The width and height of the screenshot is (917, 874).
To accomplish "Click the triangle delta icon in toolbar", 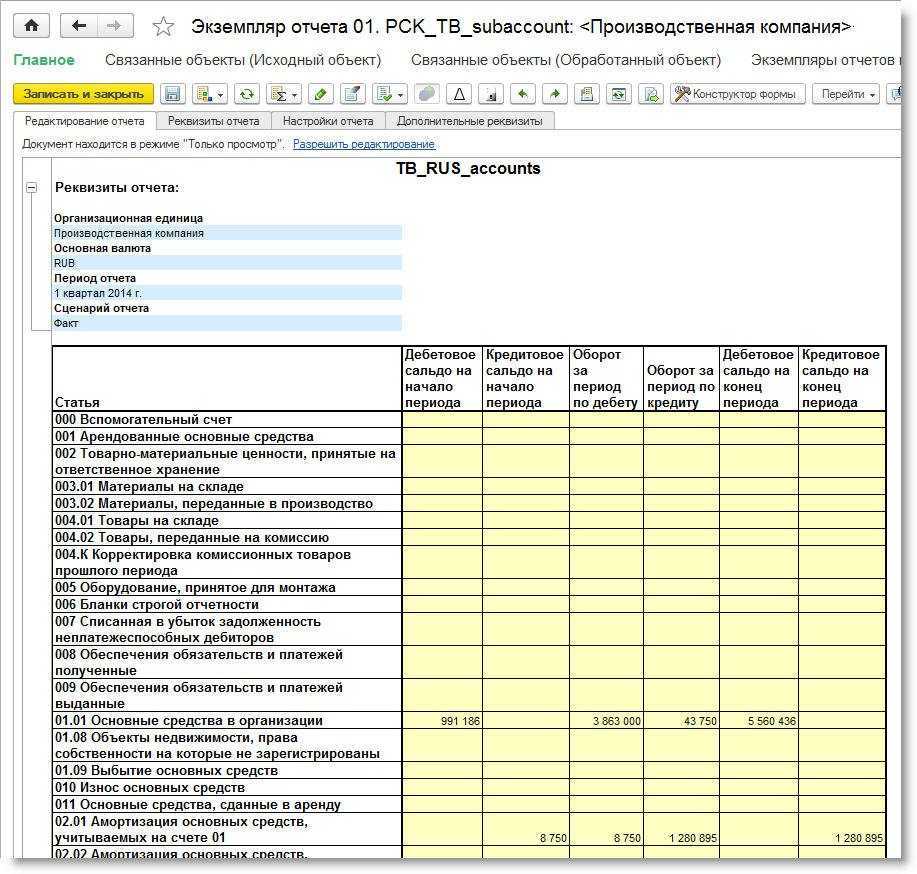I will [x=459, y=94].
